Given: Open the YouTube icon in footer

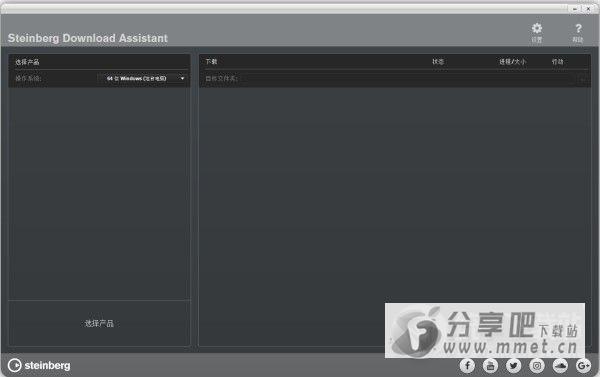Looking at the screenshot, I should 491,366.
